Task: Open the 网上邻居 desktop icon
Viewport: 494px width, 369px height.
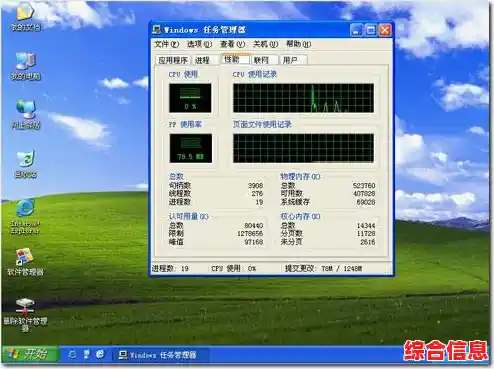Action: click(x=26, y=114)
